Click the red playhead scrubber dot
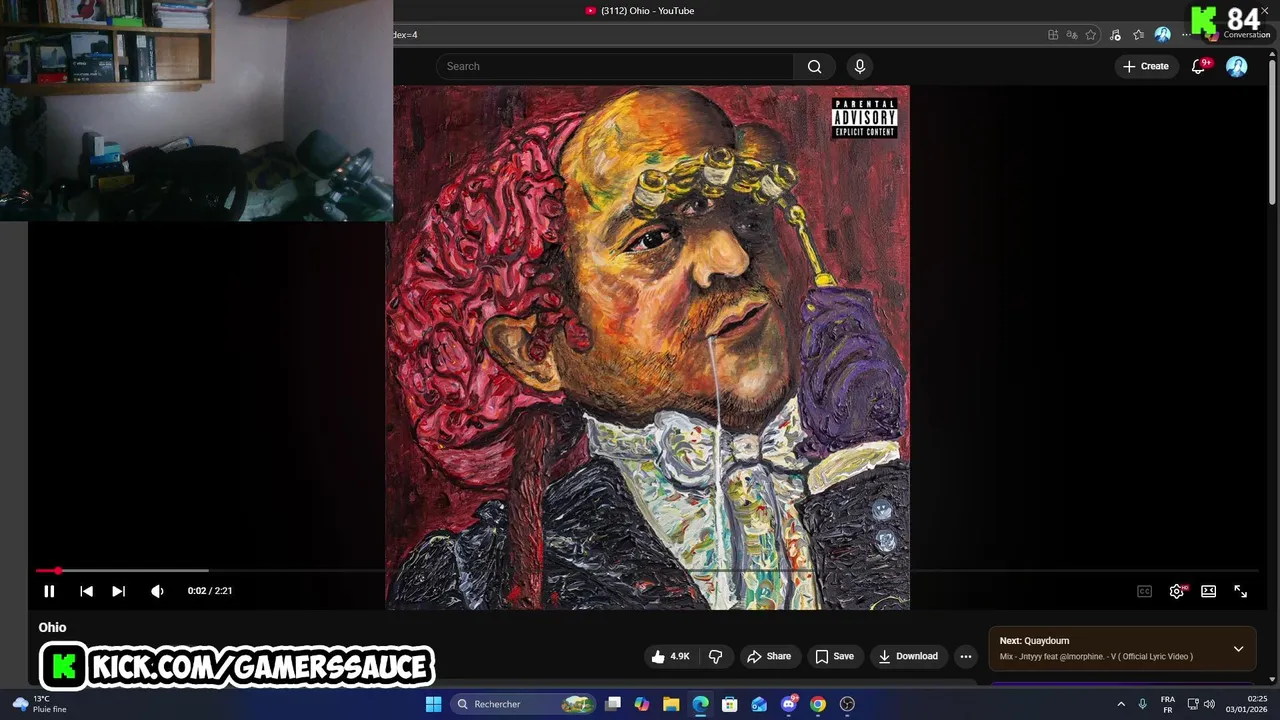This screenshot has height=720, width=1280. click(x=58, y=571)
